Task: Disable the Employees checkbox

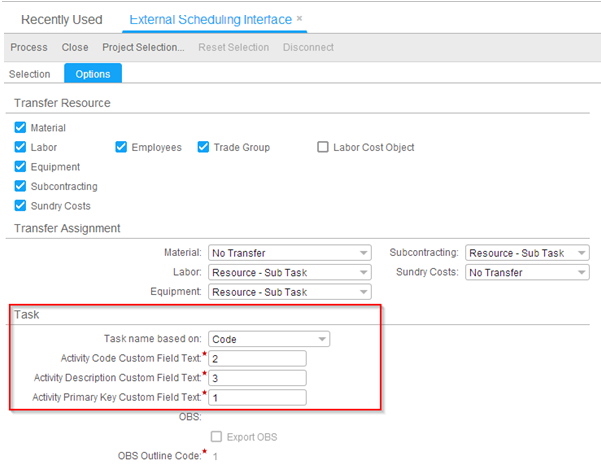Action: click(122, 148)
